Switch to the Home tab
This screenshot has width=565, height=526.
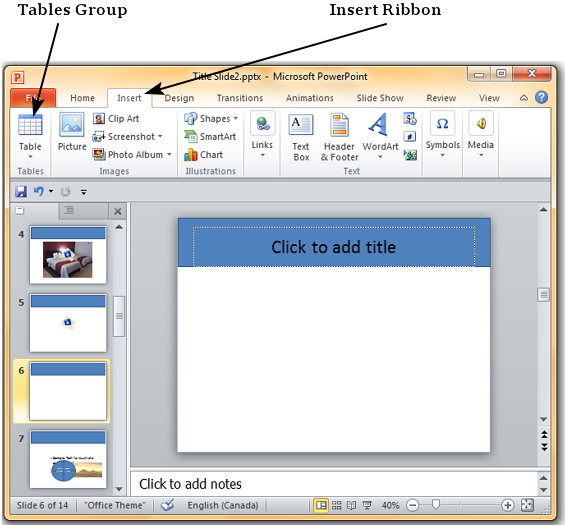click(x=82, y=98)
